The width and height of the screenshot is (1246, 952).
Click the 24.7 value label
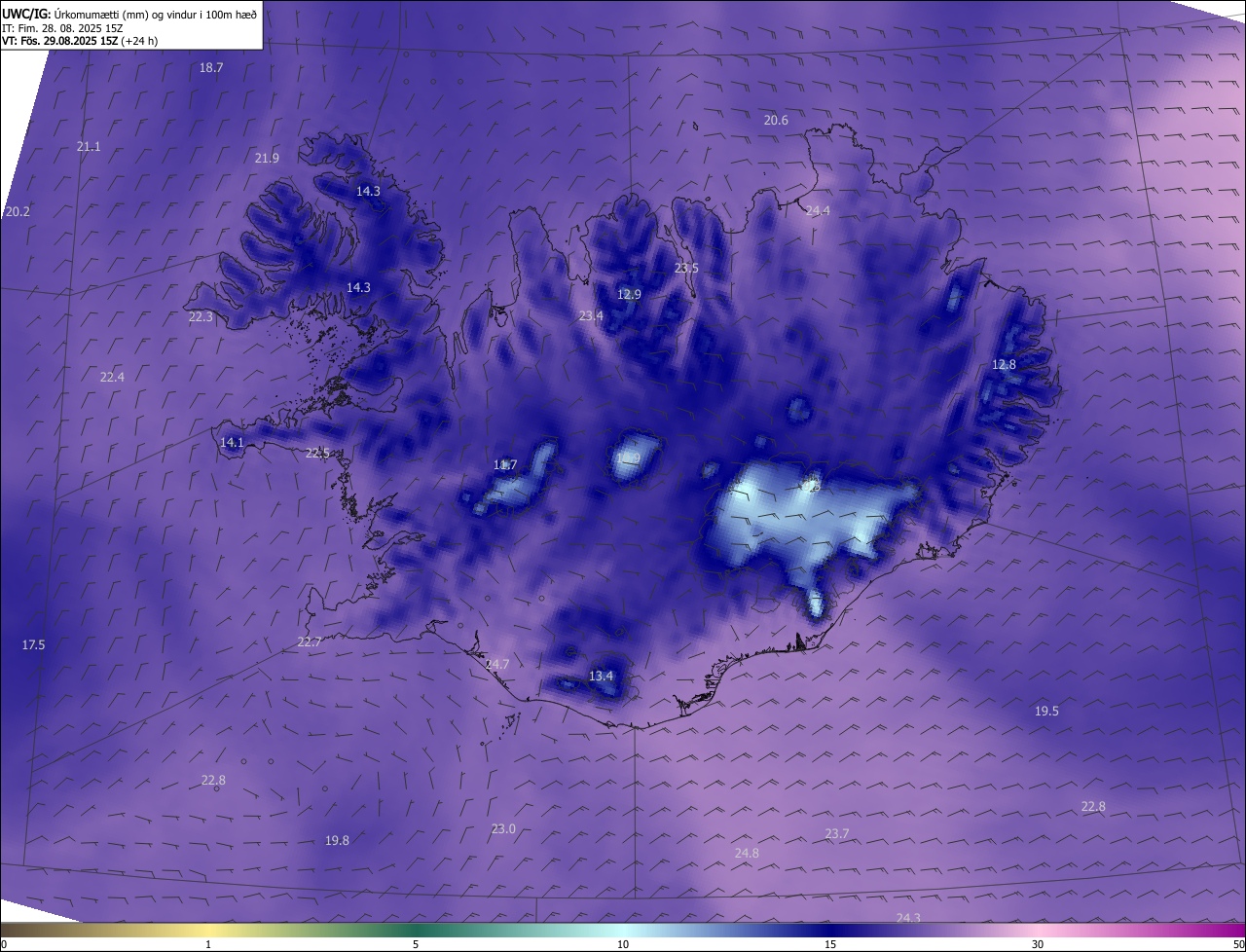pos(496,664)
